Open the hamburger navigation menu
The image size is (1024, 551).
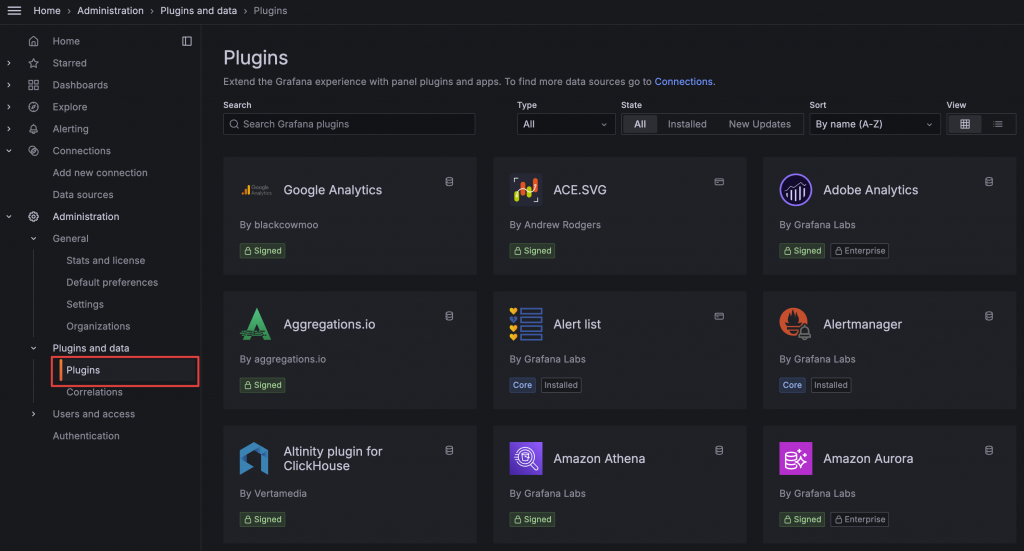click(14, 11)
